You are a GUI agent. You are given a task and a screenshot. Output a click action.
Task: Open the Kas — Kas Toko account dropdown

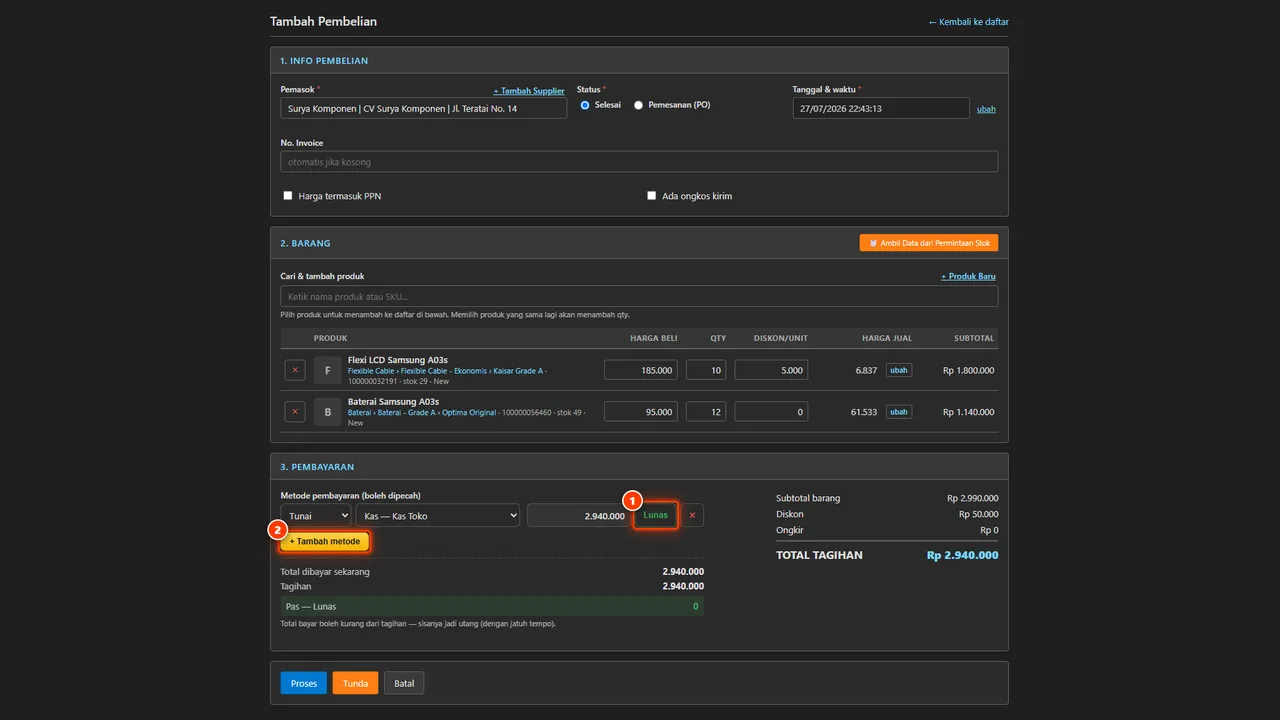pos(438,515)
